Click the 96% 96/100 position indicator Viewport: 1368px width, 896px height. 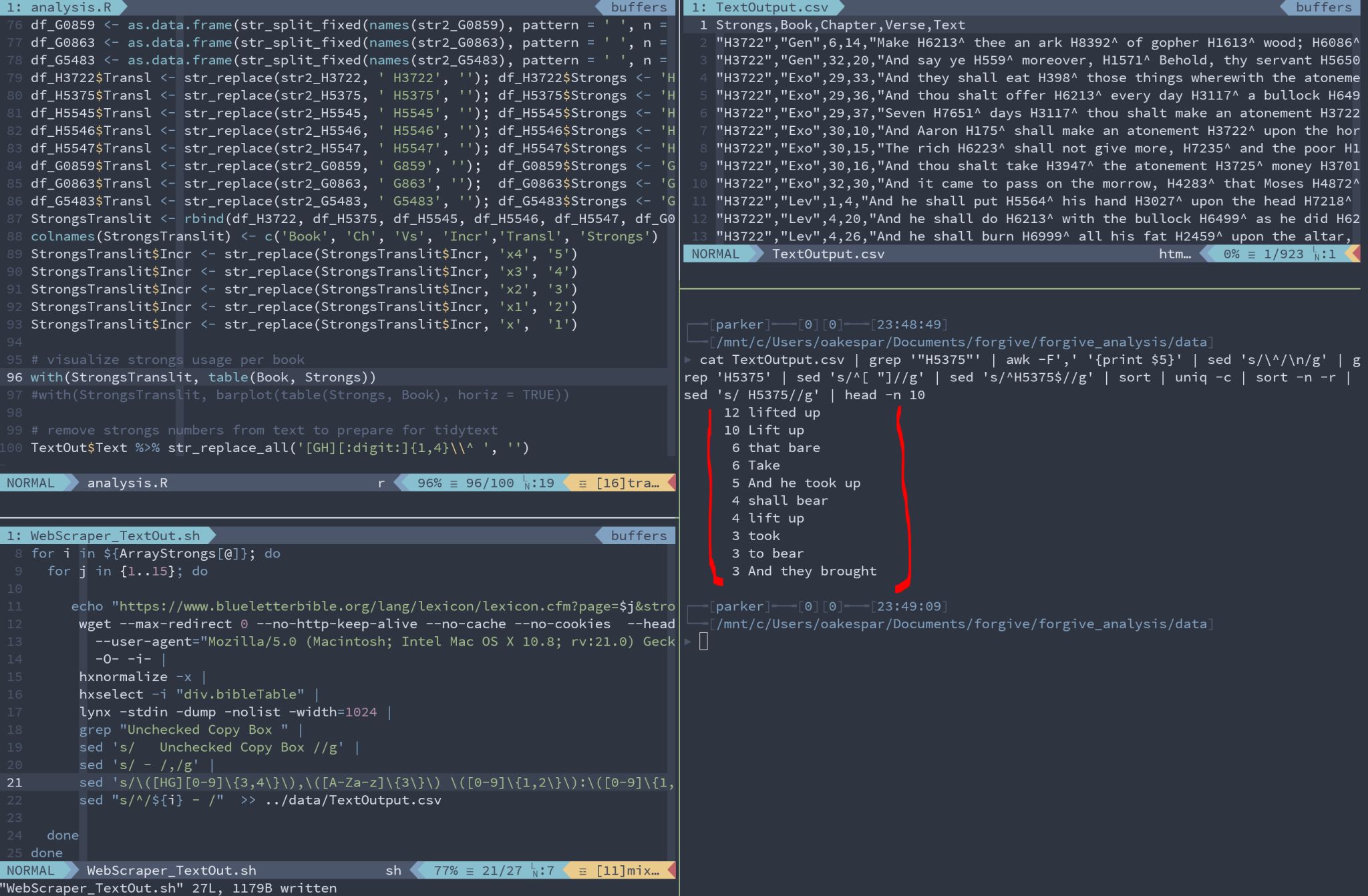[486, 483]
